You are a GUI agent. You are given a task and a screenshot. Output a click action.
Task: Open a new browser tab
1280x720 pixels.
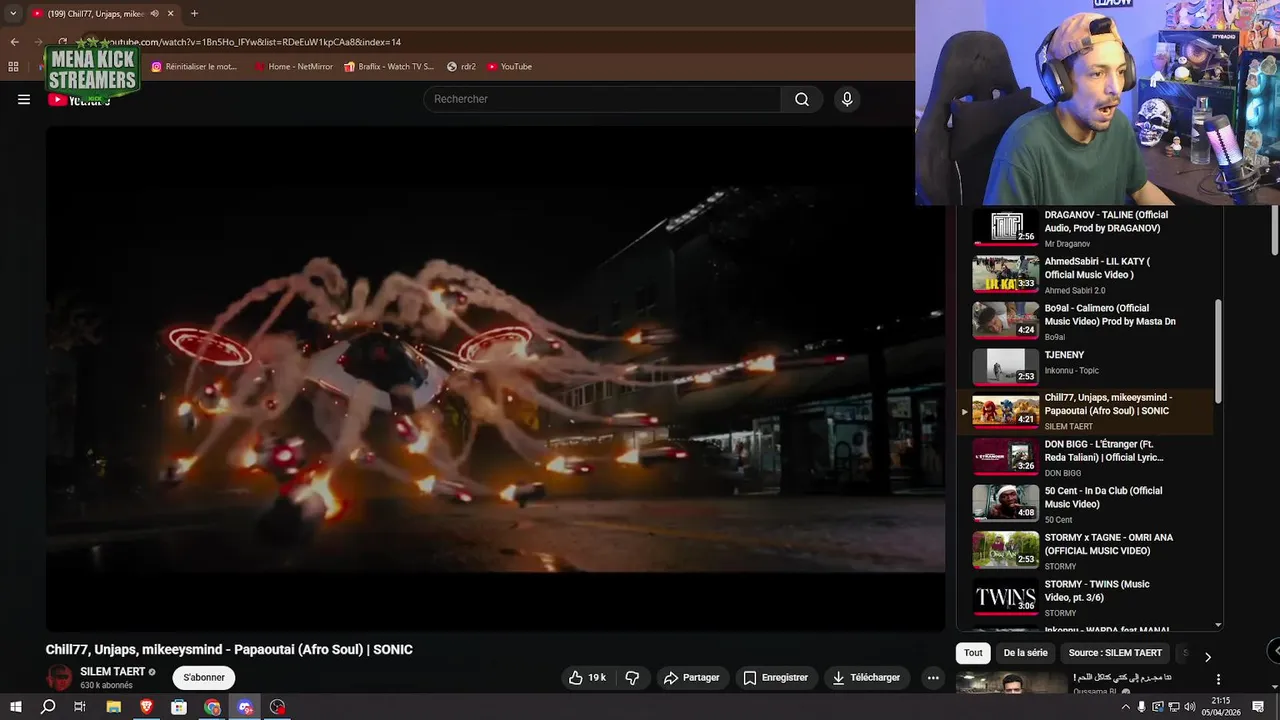pos(194,13)
